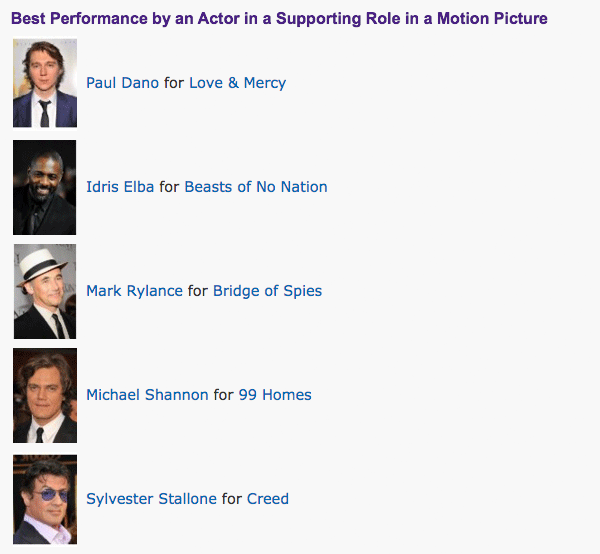The width and height of the screenshot is (600, 554).
Task: Open the thumbnail next to the Idris Elba link
Action: pyautogui.click(x=45, y=187)
